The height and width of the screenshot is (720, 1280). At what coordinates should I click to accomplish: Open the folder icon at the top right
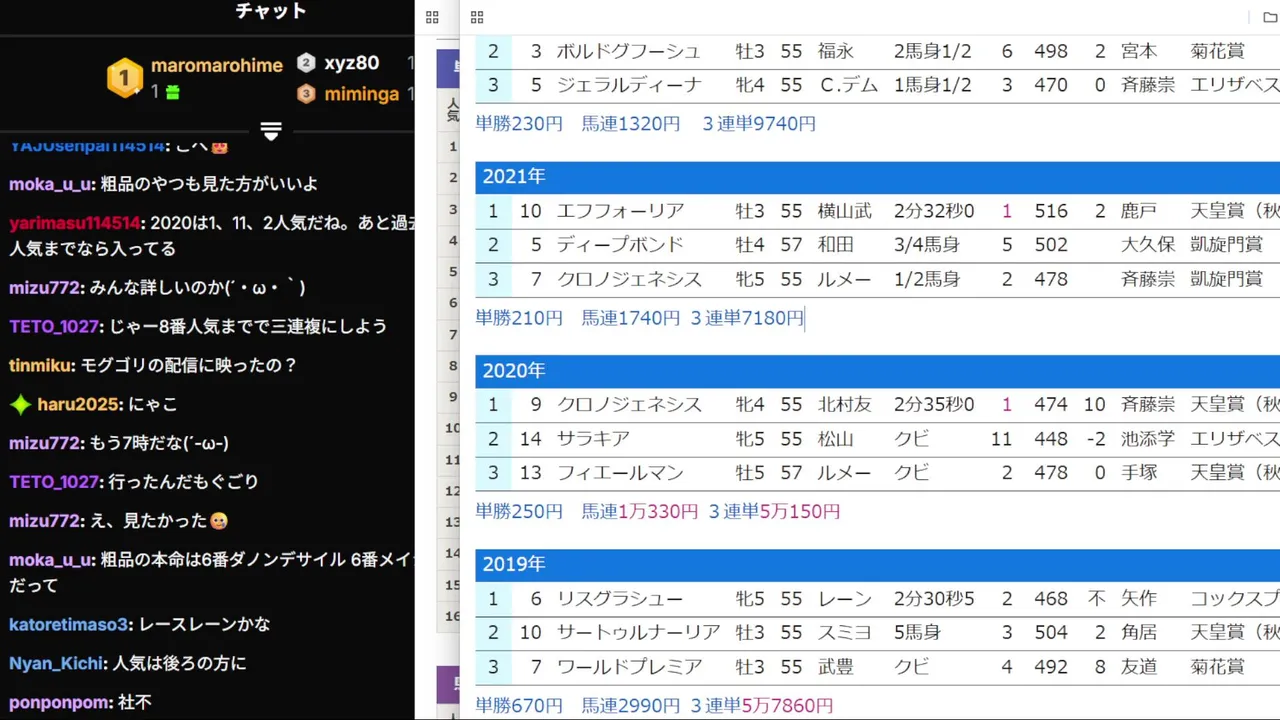point(1270,17)
